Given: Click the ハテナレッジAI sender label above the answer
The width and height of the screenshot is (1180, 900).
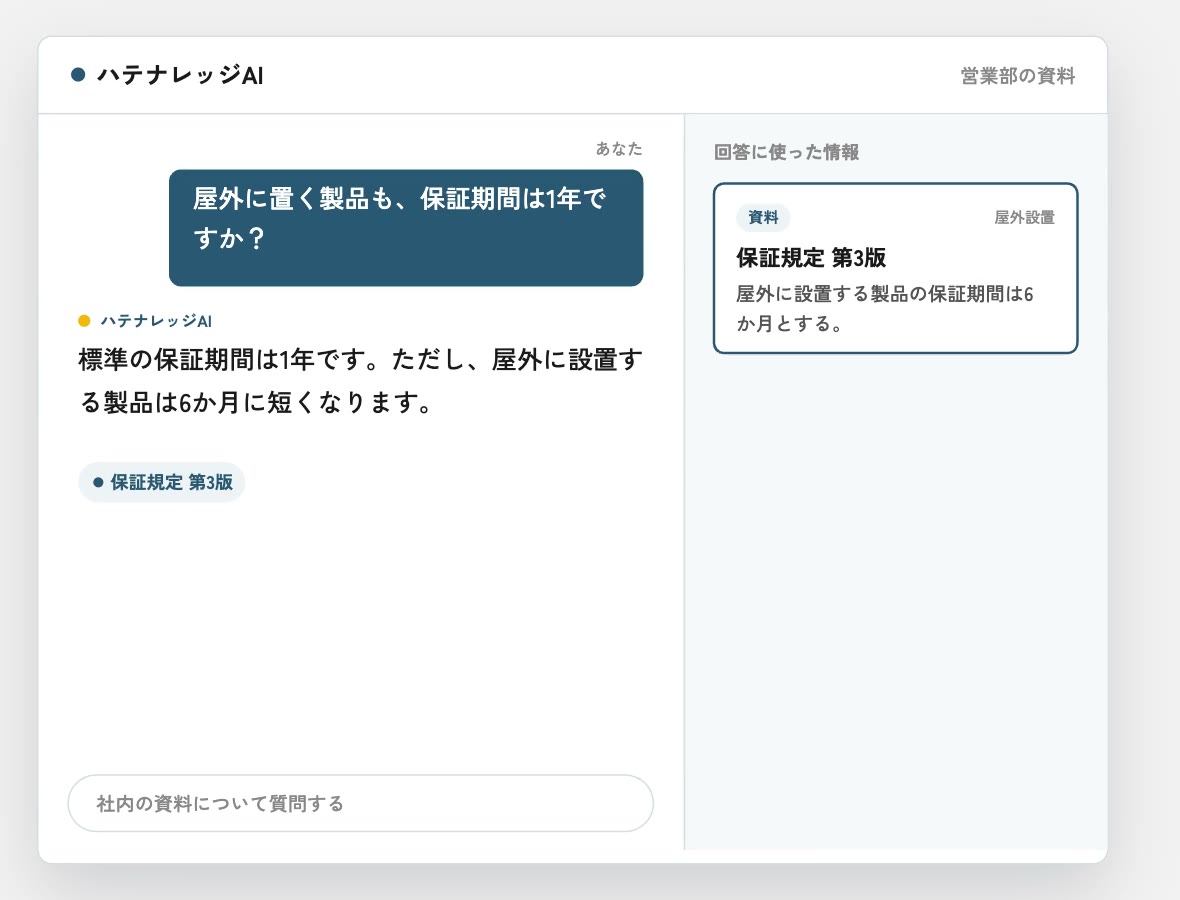Looking at the screenshot, I should click(x=156, y=321).
